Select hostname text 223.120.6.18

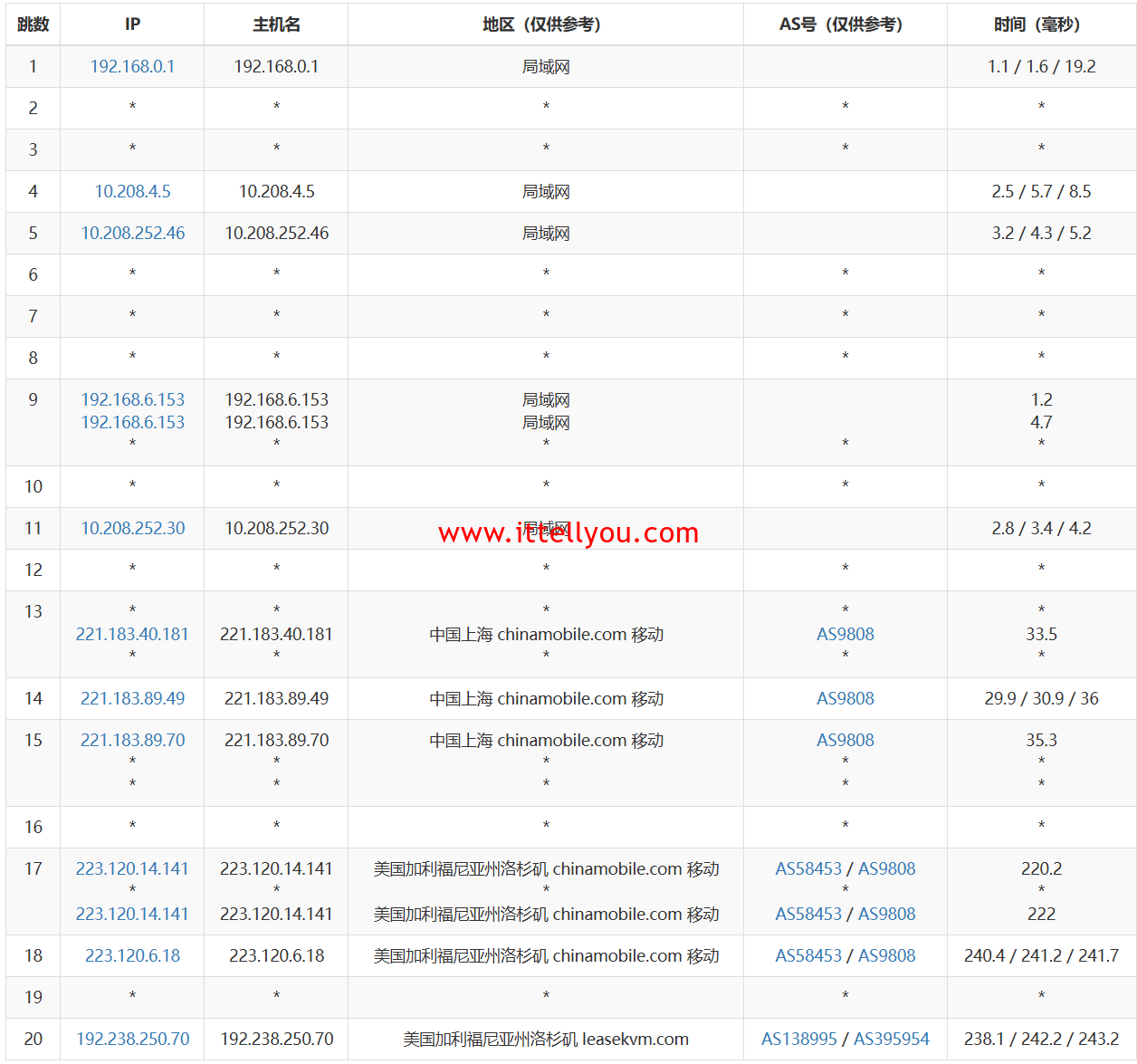[x=276, y=955]
